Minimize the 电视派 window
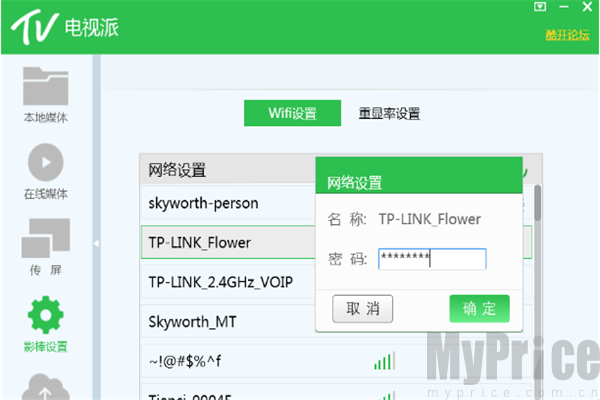The image size is (600, 400). coord(564,7)
